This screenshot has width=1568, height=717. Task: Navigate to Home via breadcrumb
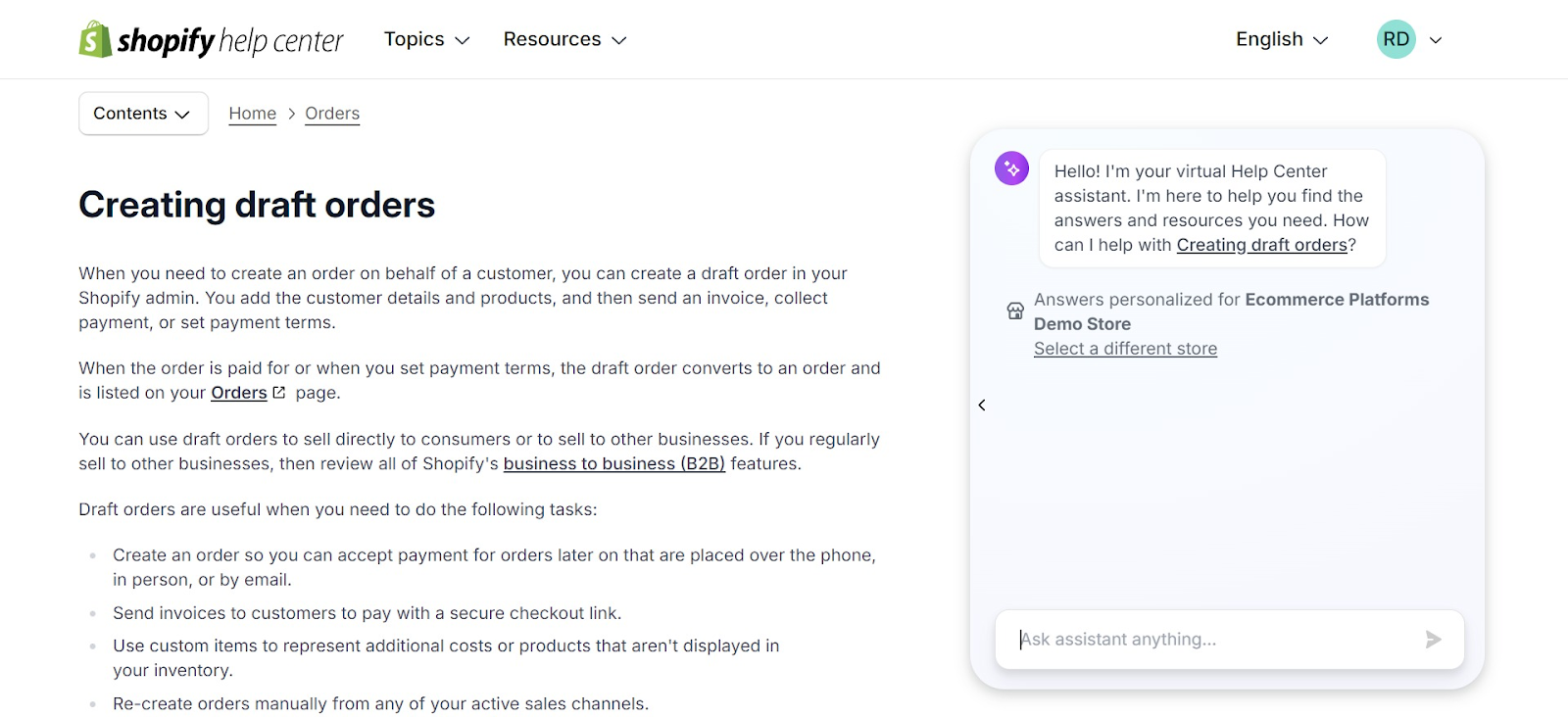click(x=252, y=113)
